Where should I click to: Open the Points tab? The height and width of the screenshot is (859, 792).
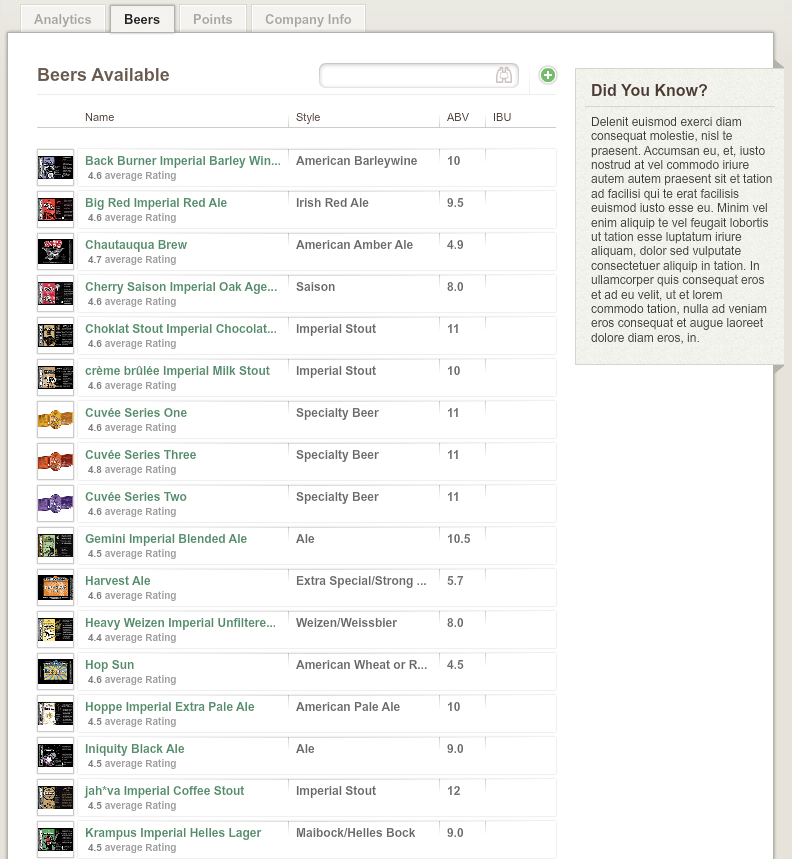[213, 19]
